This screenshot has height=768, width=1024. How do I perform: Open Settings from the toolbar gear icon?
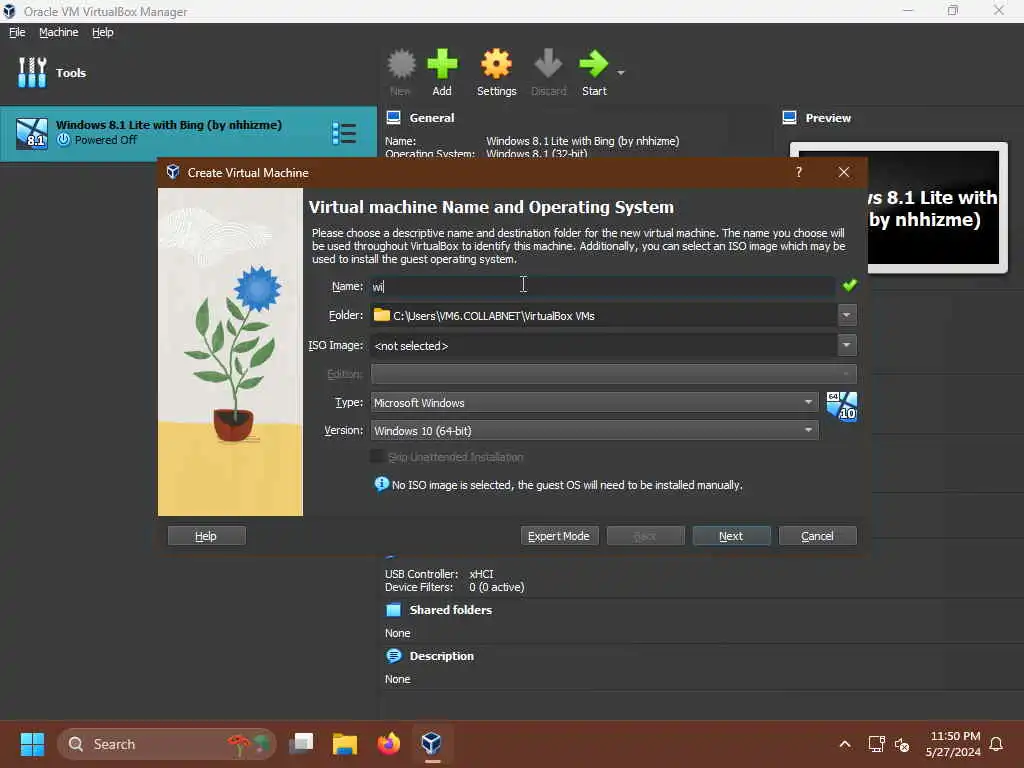(496, 64)
